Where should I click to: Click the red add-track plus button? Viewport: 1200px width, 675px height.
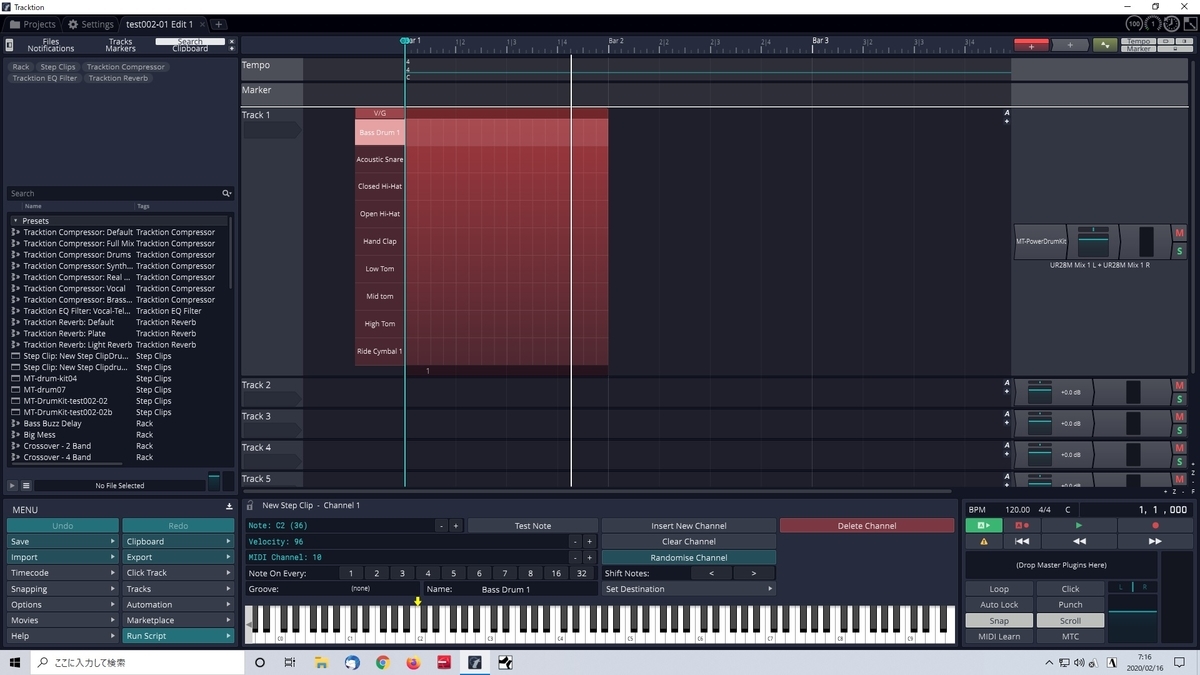pos(1031,45)
